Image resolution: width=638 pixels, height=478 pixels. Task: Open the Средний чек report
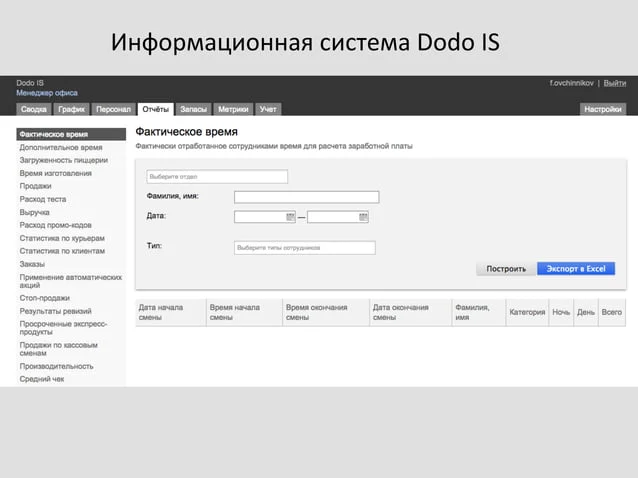(x=42, y=379)
